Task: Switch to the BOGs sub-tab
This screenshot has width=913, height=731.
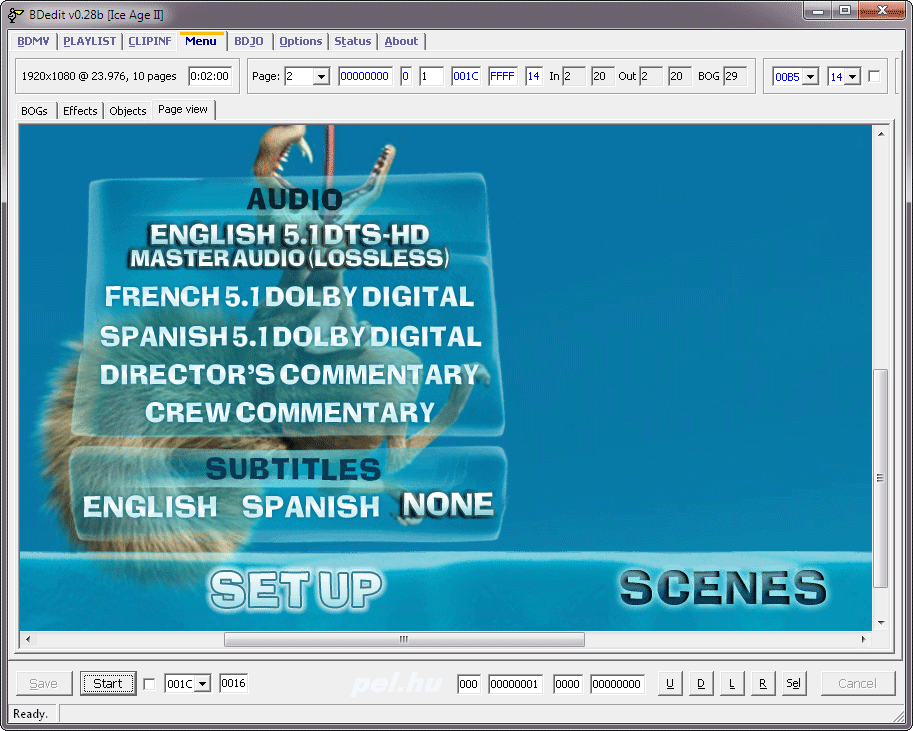Action: pyautogui.click(x=34, y=111)
